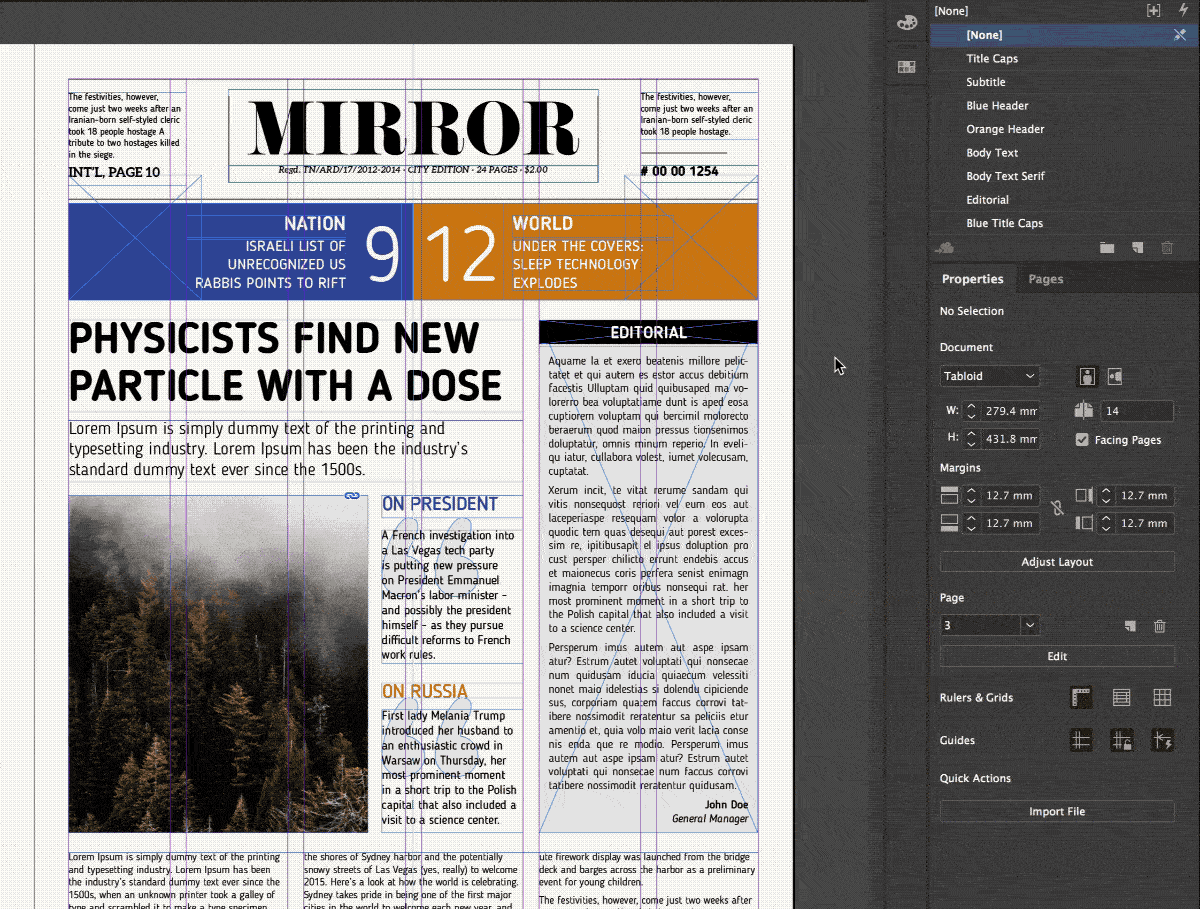Screen dimensions: 1200x909
Task: Click the outside margin icon
Action: [x=1084, y=523]
